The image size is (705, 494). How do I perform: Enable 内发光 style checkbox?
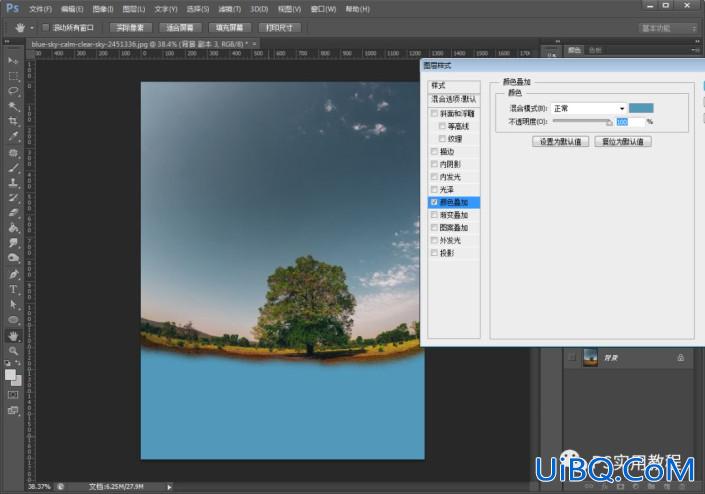click(434, 177)
